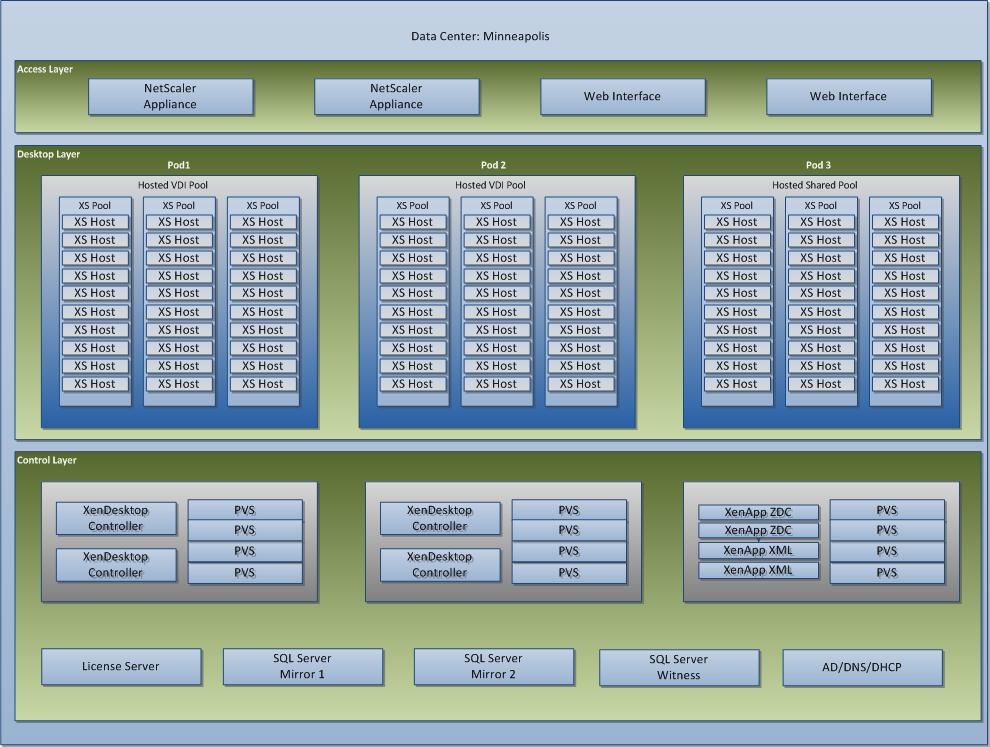Select the AD/DNS/DHCP box
This screenshot has height=747, width=990.
click(x=862, y=667)
